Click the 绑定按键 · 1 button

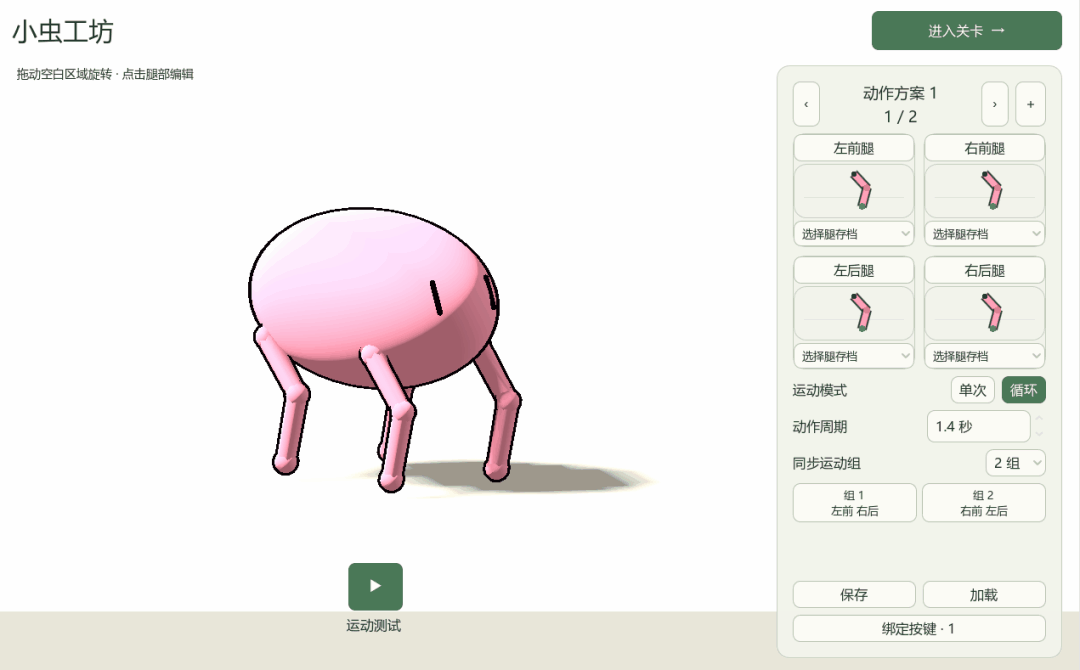pos(919,628)
